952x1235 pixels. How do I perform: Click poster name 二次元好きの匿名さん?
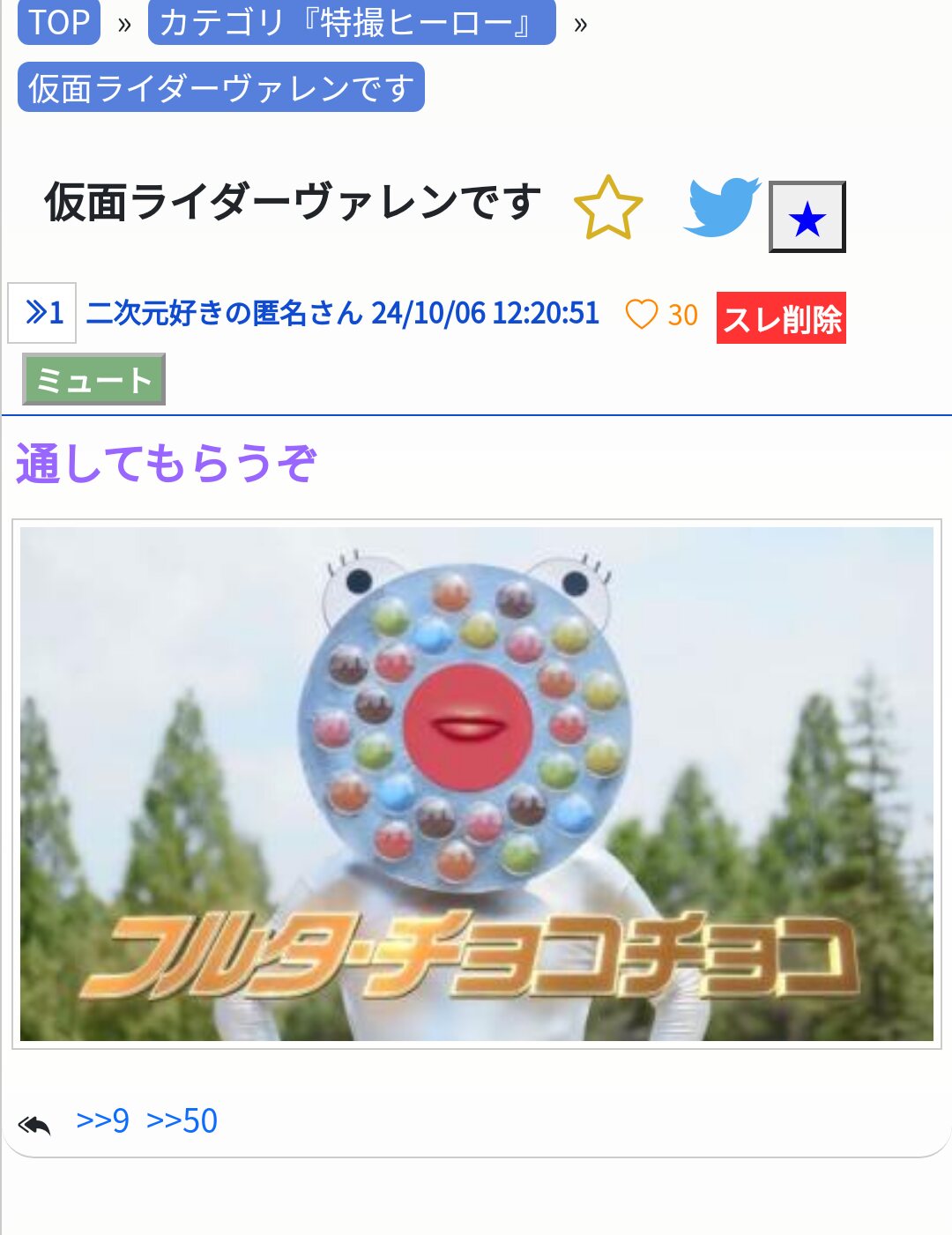click(225, 313)
